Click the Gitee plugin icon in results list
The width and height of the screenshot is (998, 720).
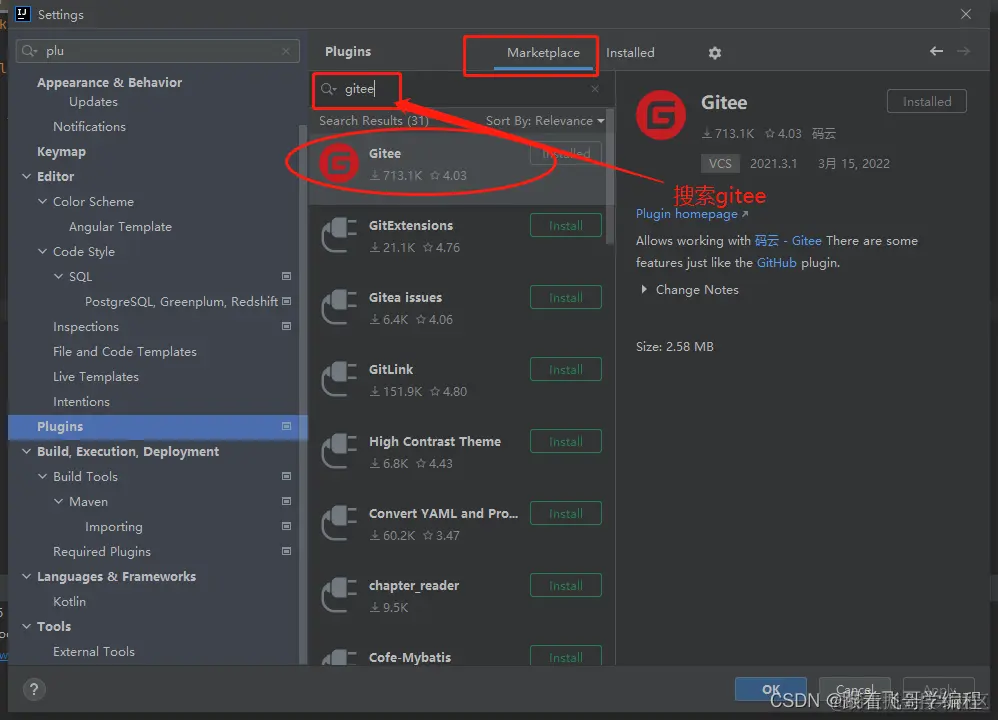339,163
